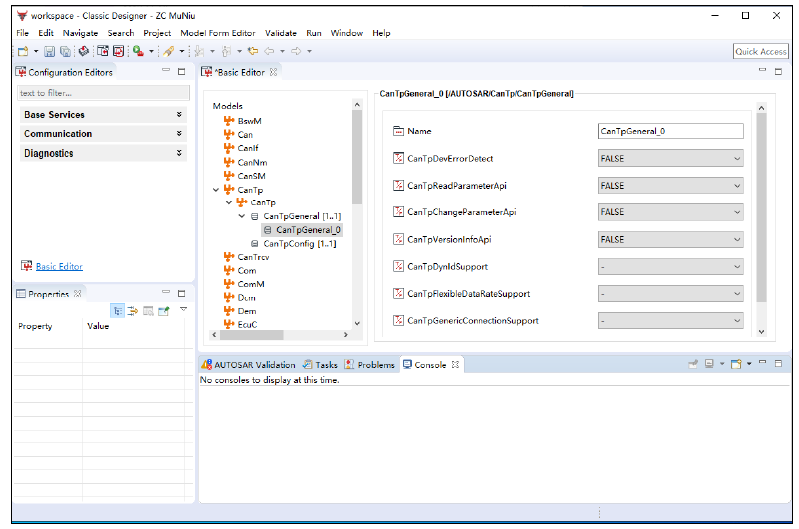Open CanTpDevErrorDetect dropdown
The width and height of the screenshot is (799, 529).
point(737,158)
